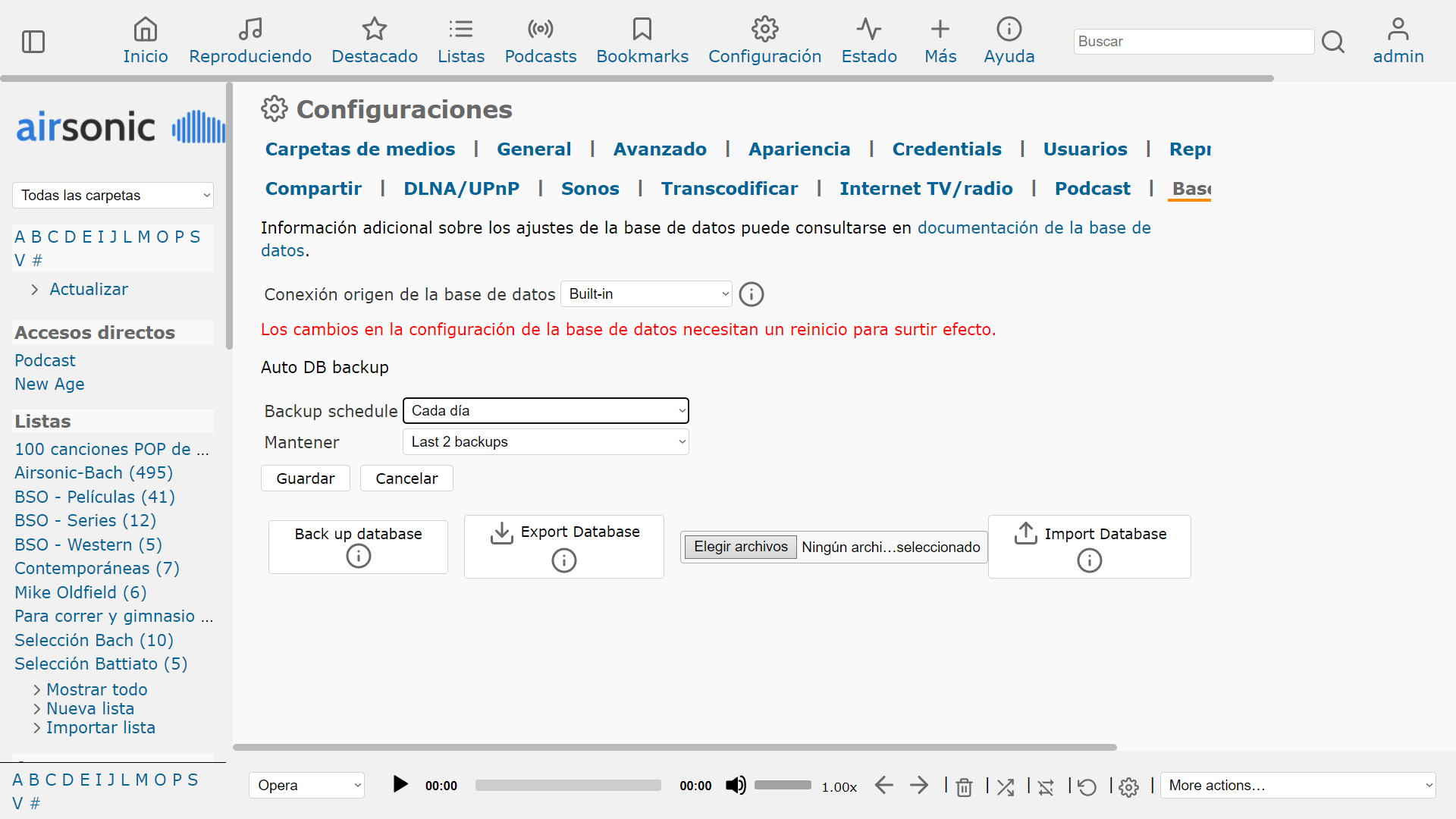Expand the More actions dropdown
This screenshot has width=1456, height=819.
1298,785
